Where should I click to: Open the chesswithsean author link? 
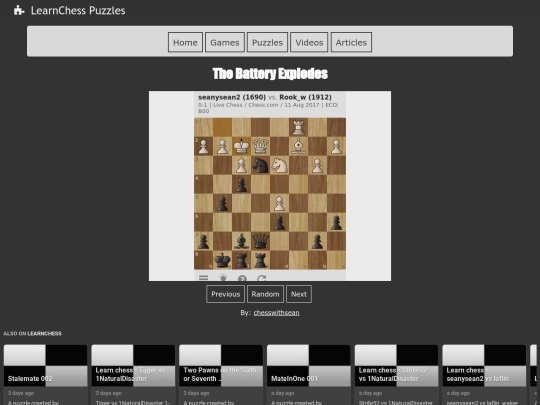(276, 313)
